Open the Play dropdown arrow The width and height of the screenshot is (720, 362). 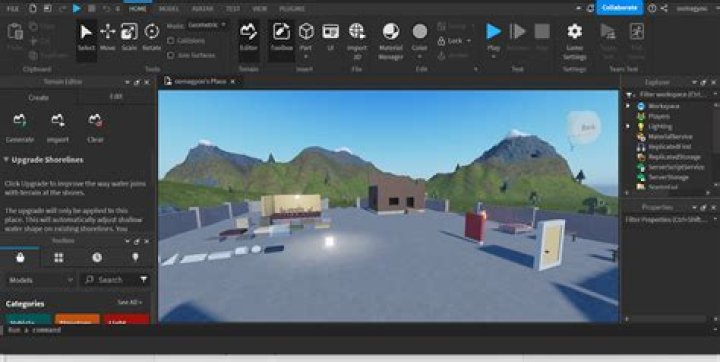point(494,57)
